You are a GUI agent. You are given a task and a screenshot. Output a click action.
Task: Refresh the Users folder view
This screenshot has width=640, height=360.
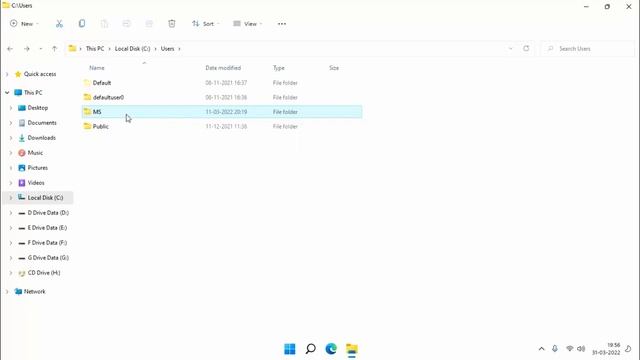click(x=526, y=49)
